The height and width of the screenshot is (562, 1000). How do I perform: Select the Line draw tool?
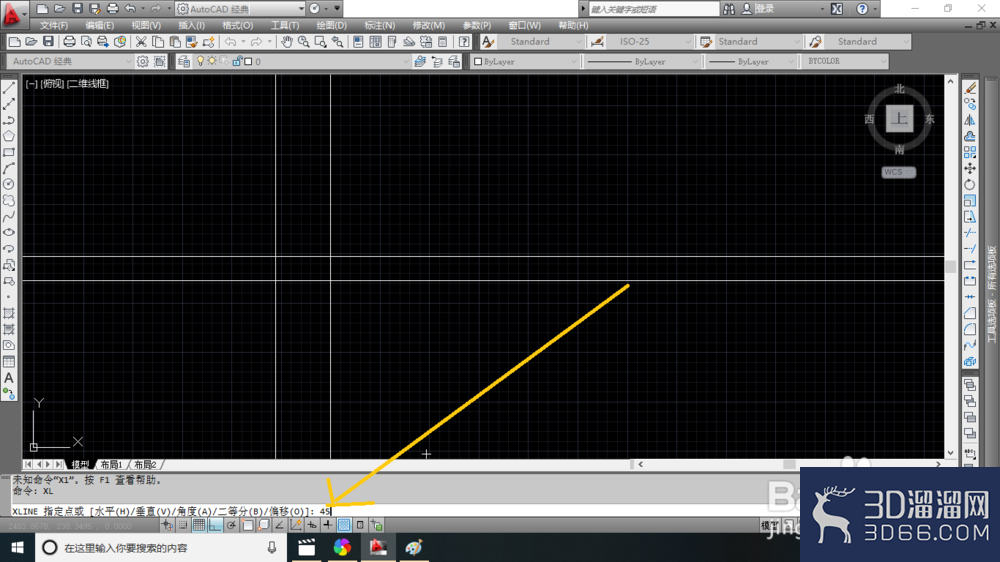[9, 88]
